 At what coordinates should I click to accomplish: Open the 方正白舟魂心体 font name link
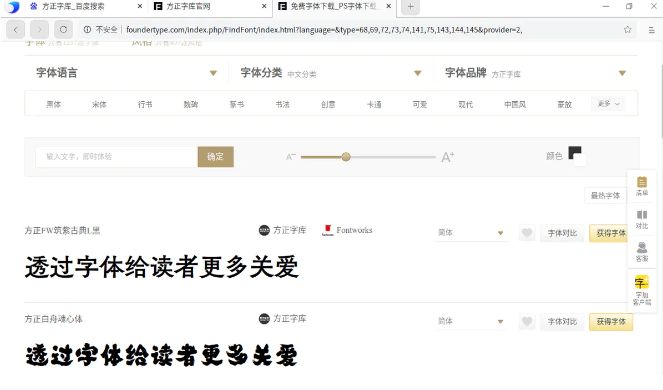(53, 319)
